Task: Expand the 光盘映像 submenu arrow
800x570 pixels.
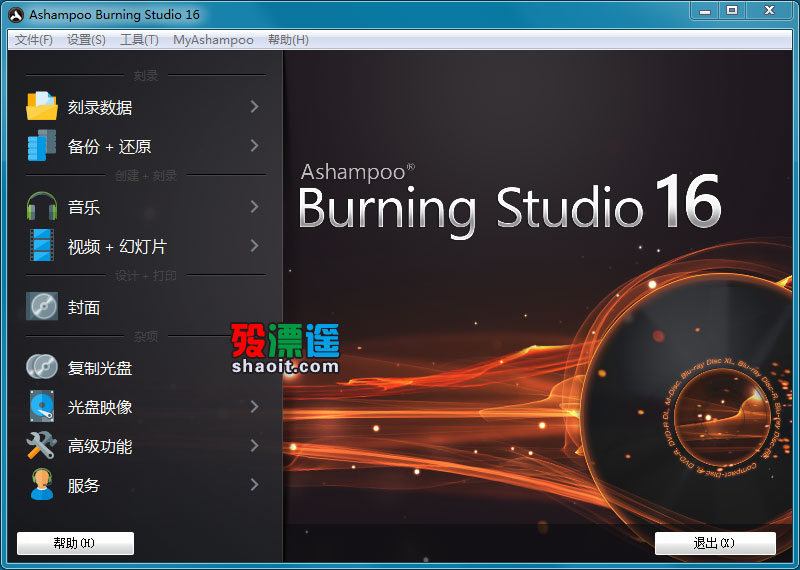Action: point(254,407)
